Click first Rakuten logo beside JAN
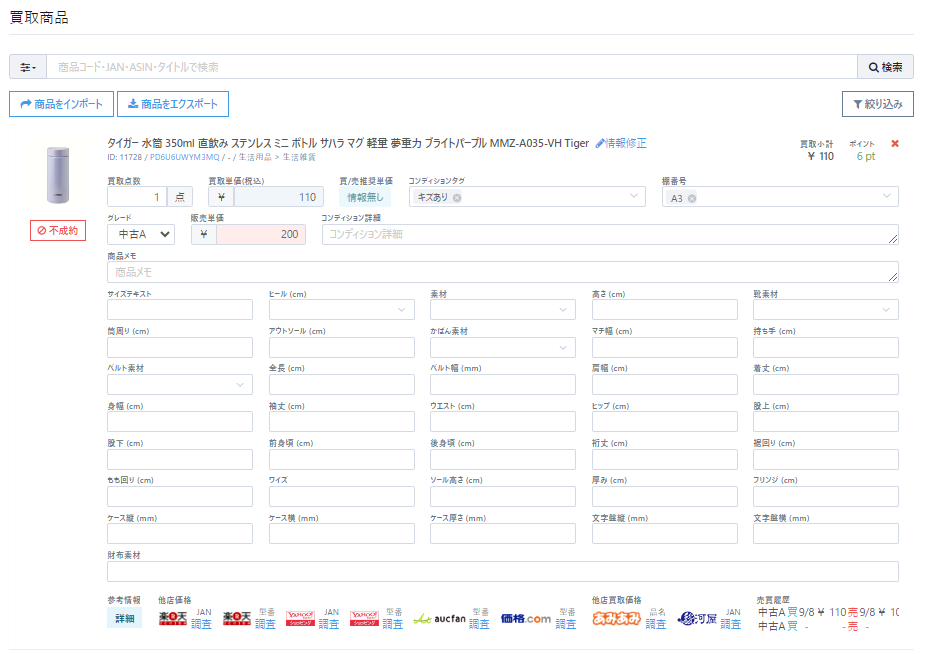Viewport: 926px width, 654px height. click(x=173, y=619)
